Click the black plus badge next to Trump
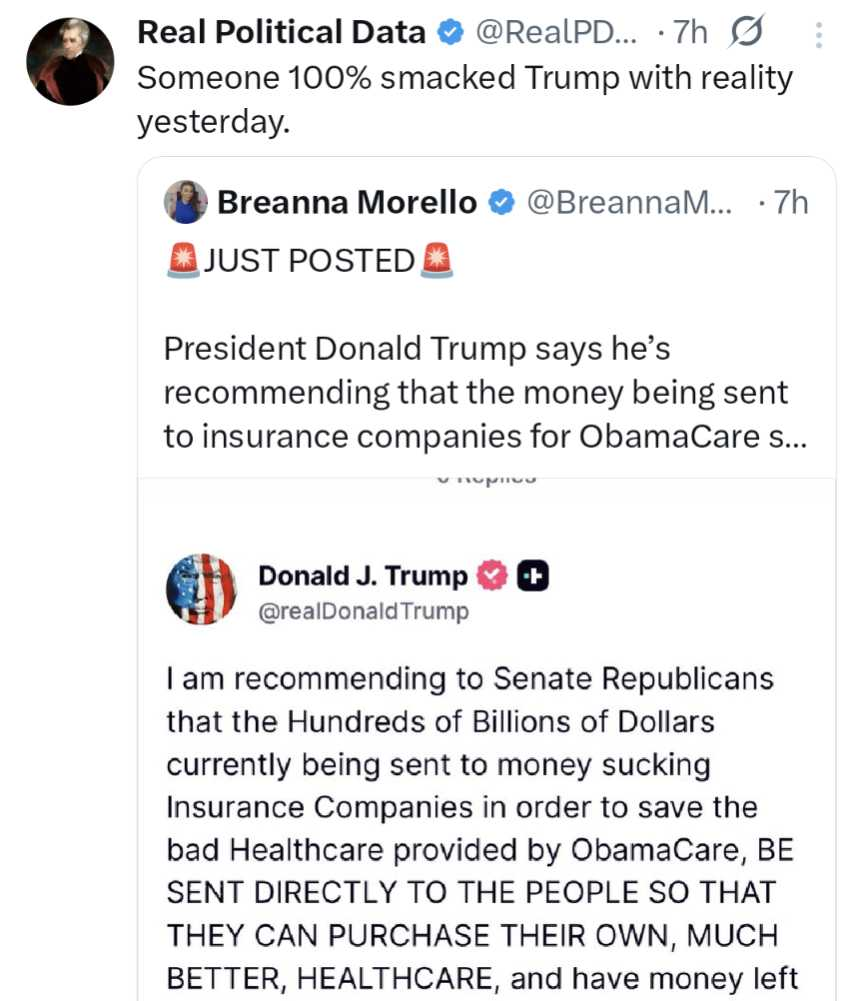Image resolution: width=863 pixels, height=1001 pixels. pyautogui.click(x=533, y=576)
